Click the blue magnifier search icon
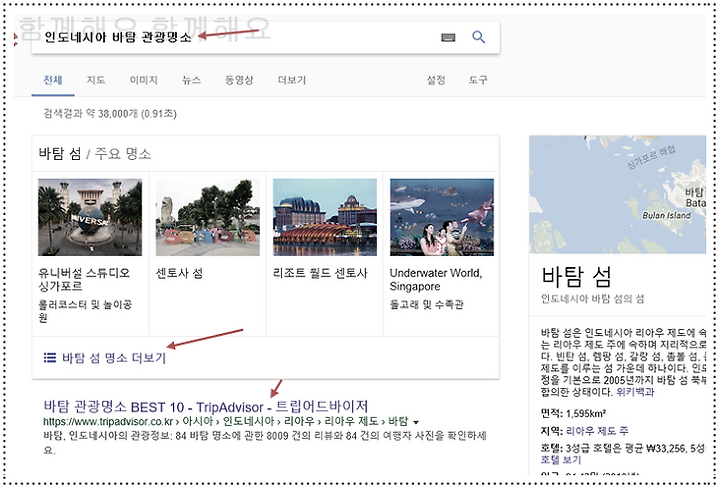This screenshot has width=720, height=489. tap(478, 37)
